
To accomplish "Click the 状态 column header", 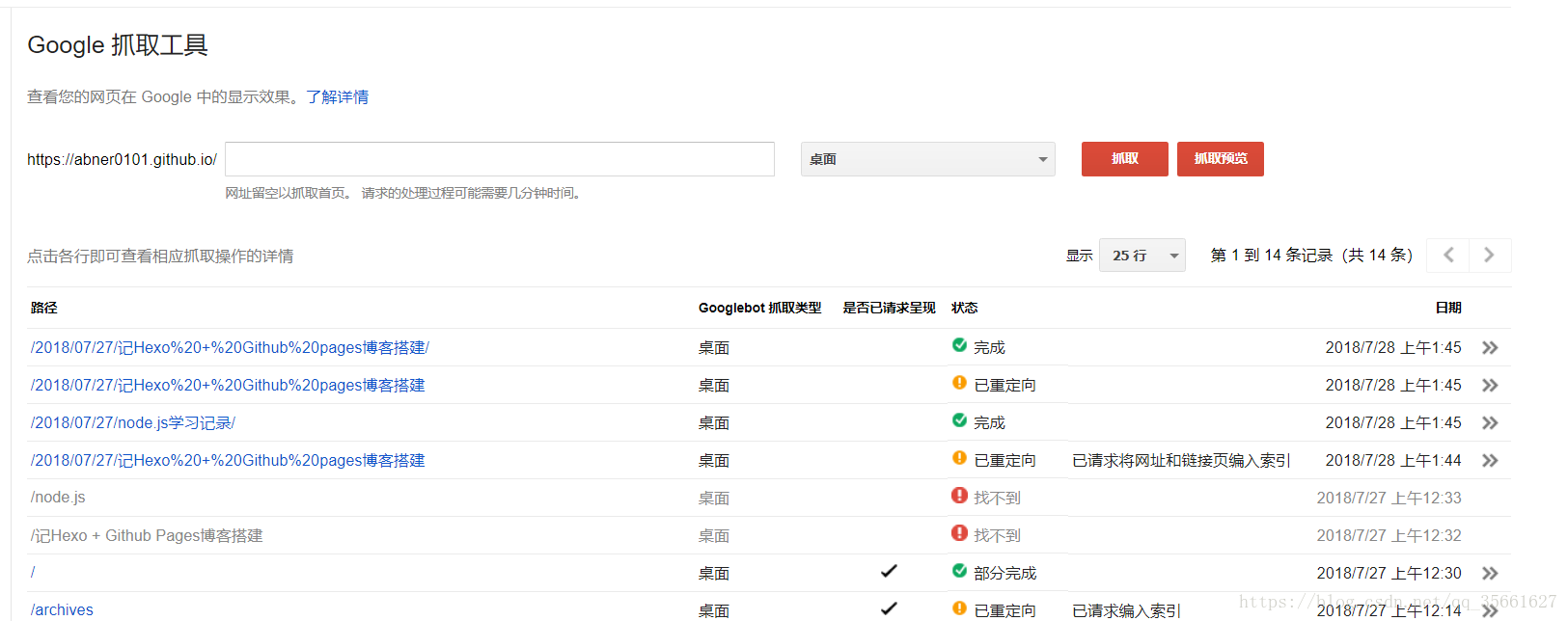I will coord(965,308).
